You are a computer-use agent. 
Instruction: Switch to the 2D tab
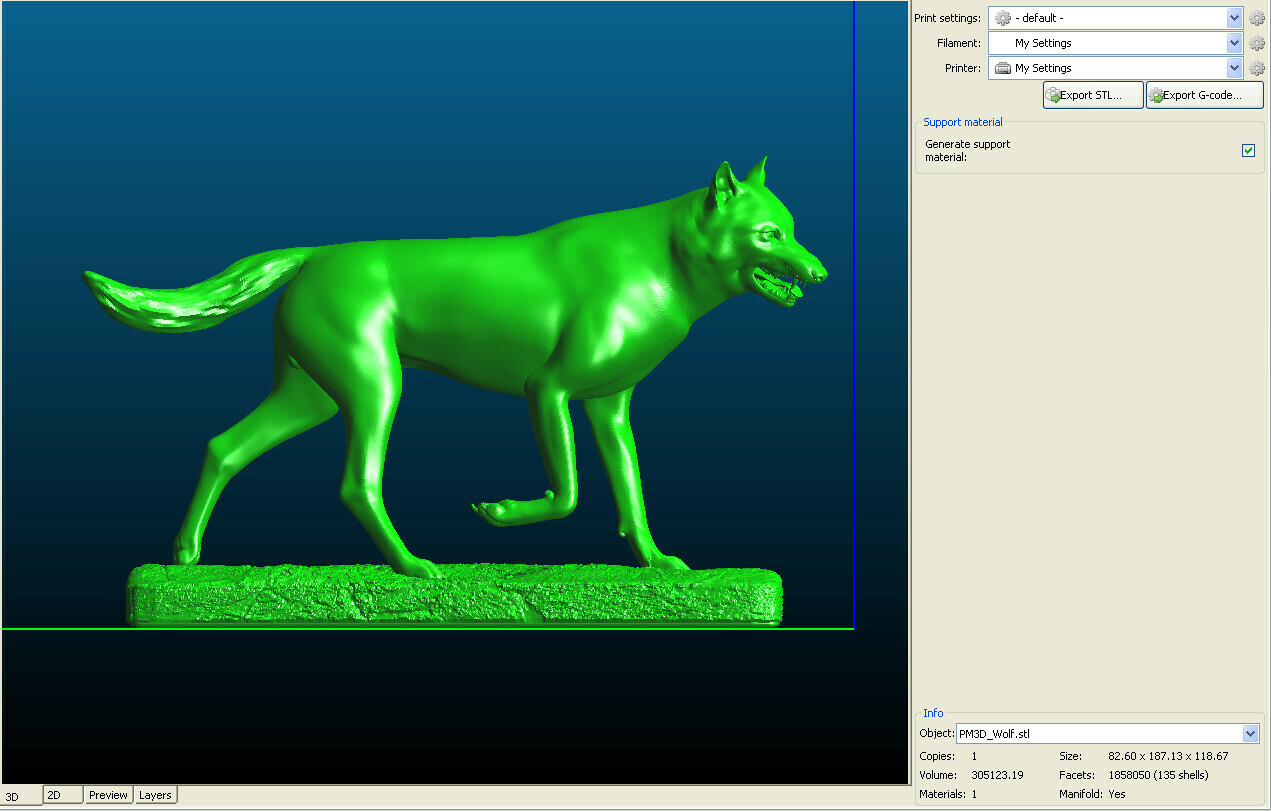[x=62, y=794]
